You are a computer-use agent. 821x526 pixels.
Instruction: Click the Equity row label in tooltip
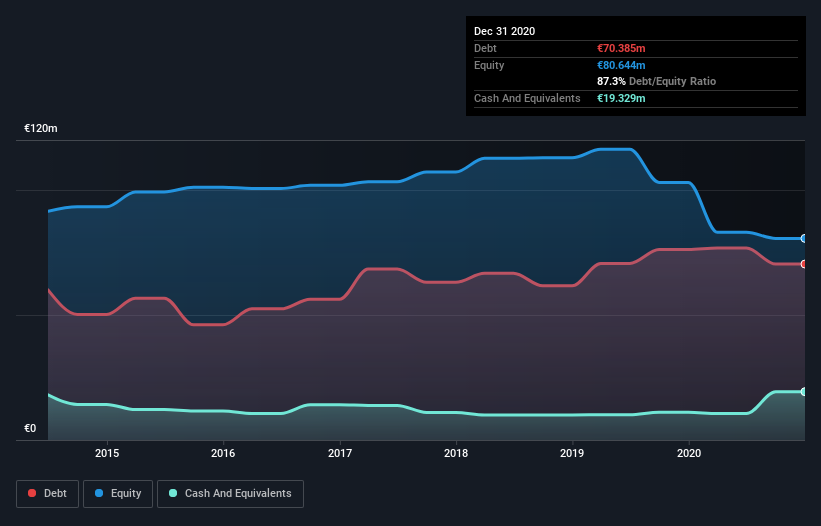[x=489, y=65]
